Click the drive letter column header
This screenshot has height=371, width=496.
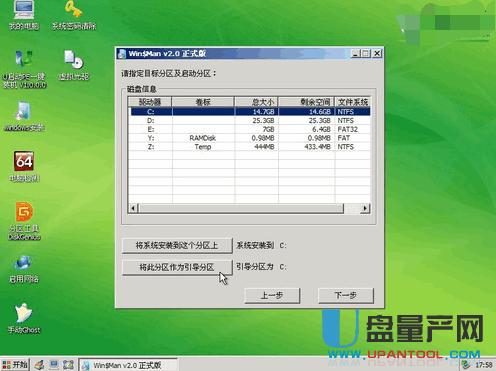click(x=150, y=102)
